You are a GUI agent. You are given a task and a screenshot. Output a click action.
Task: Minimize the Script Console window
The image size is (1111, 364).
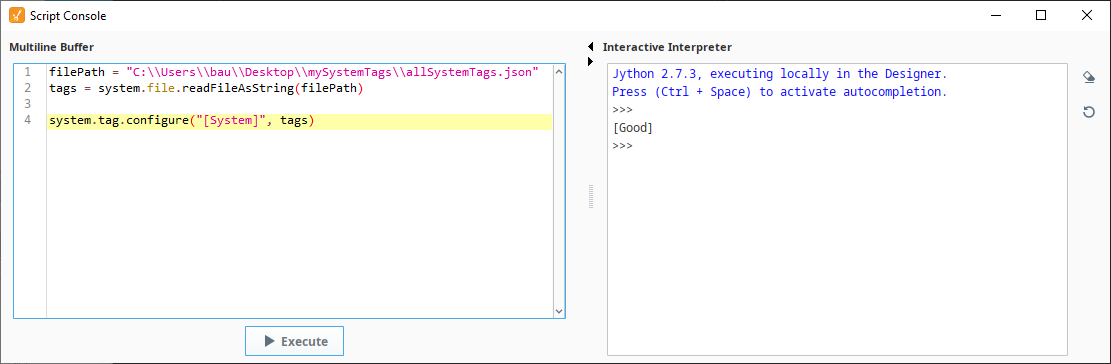(x=996, y=15)
